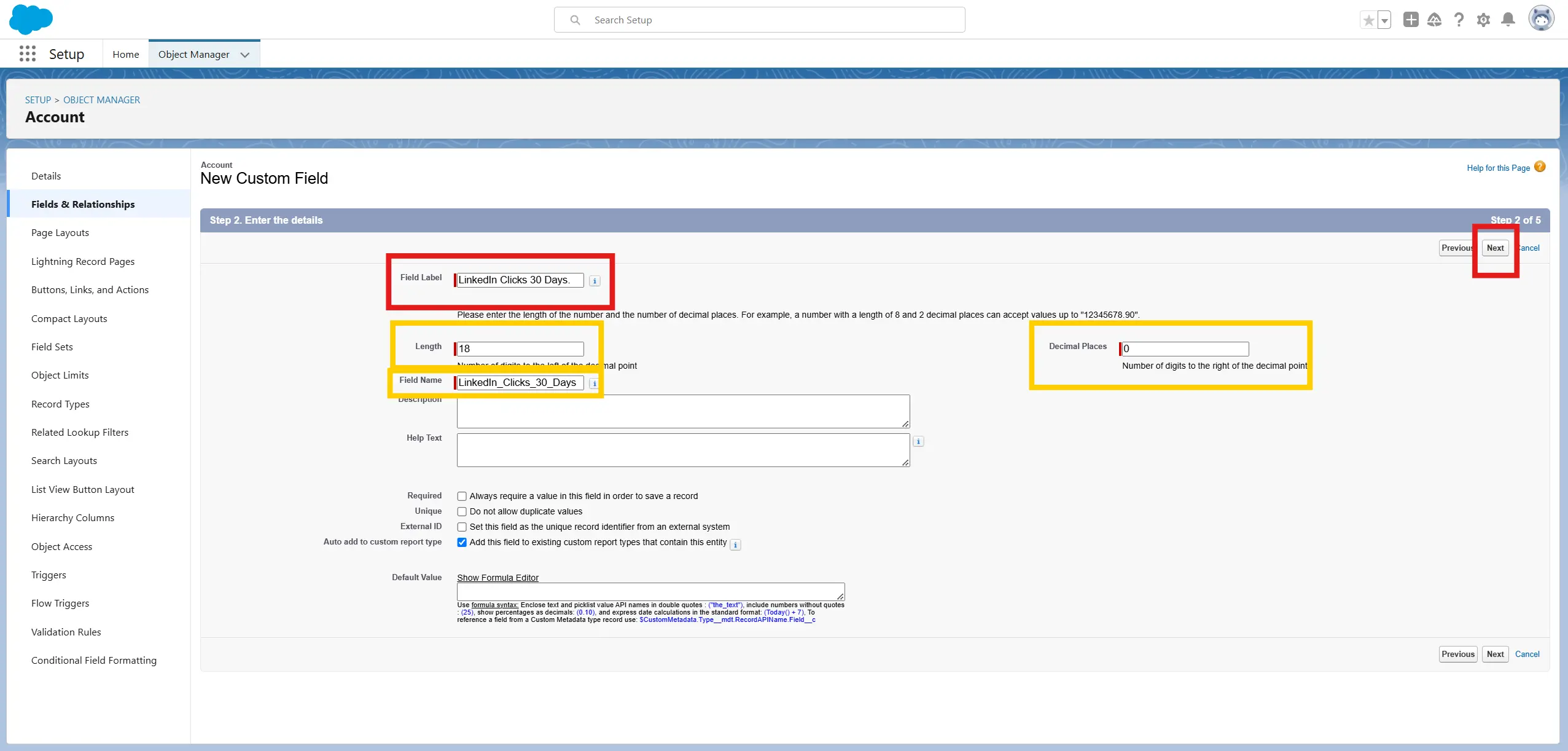Screen dimensions: 1568x751
Task: Click the info icon beside Help Text
Action: 918,441
